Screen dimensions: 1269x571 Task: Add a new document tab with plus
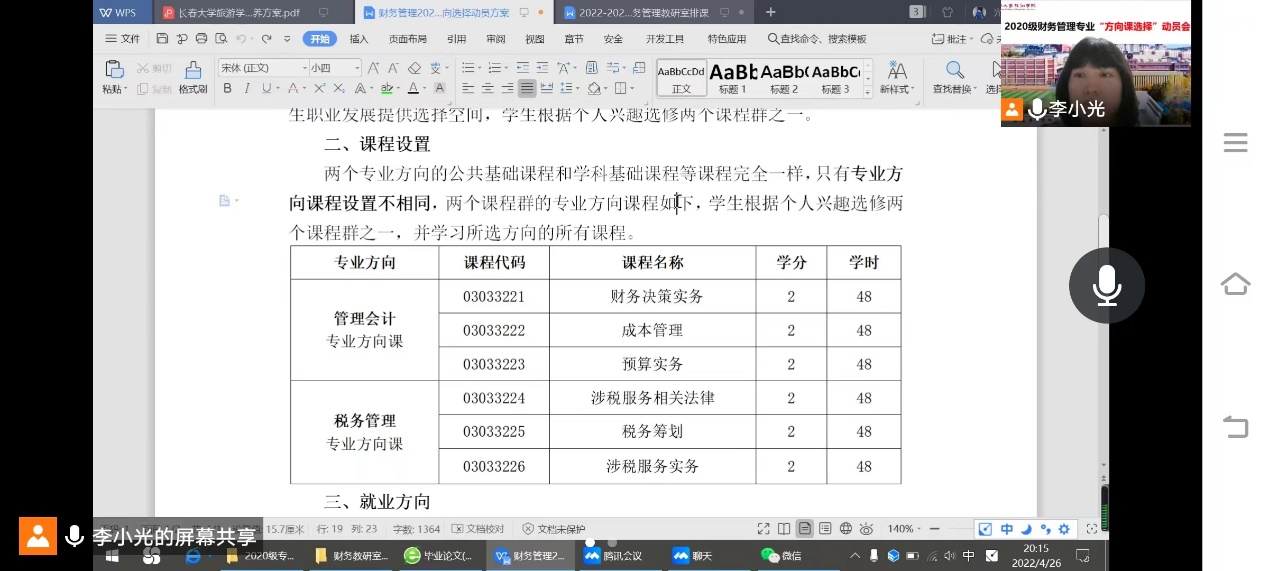770,12
